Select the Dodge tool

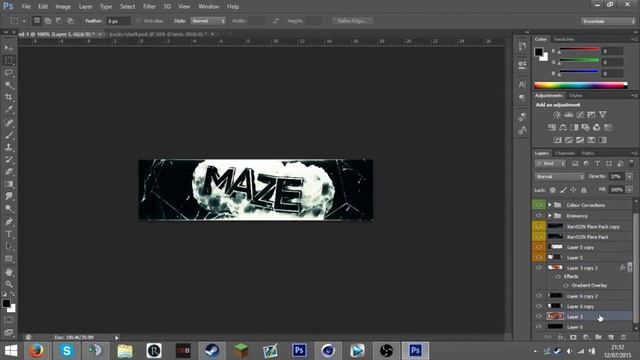(x=9, y=209)
